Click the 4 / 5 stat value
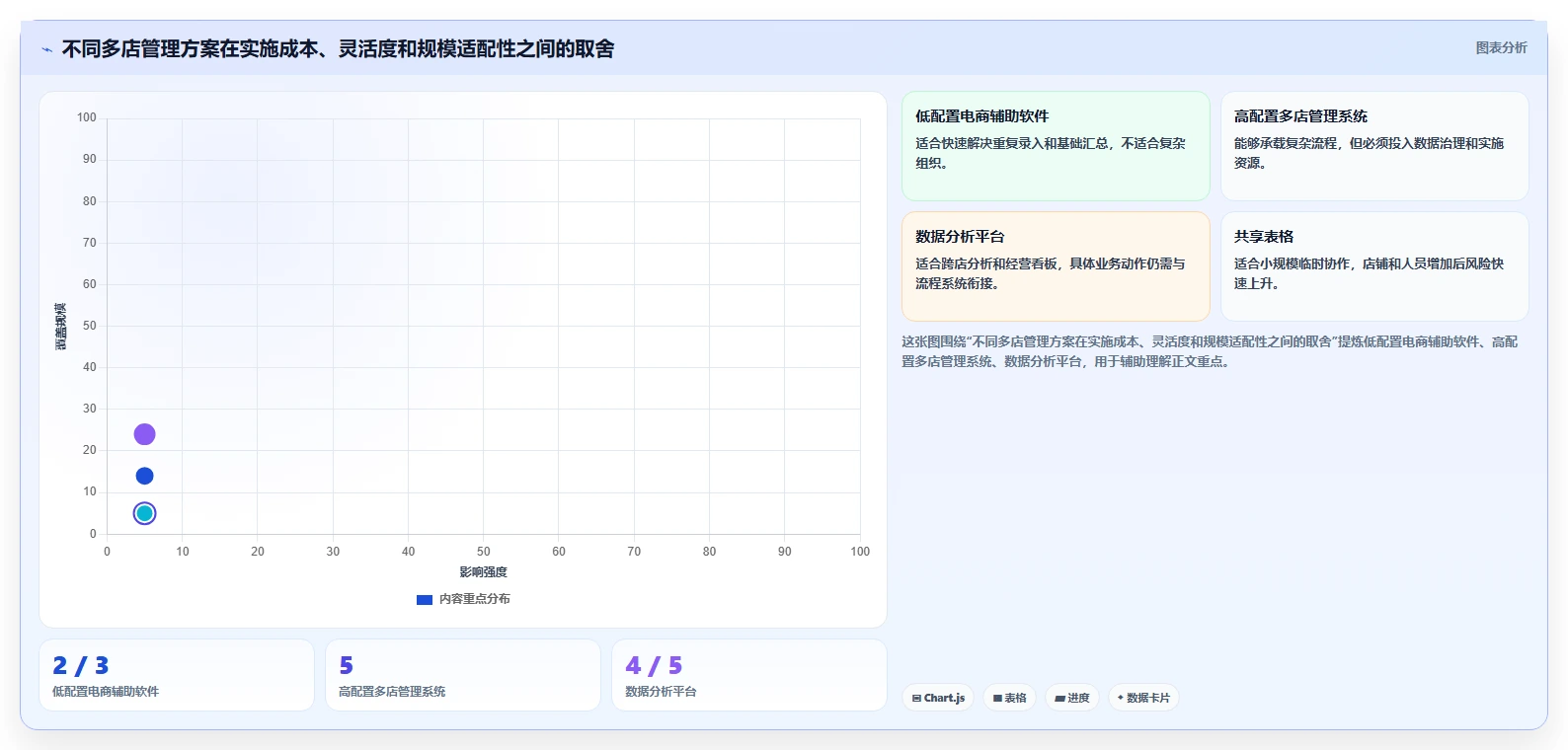The image size is (1568, 750). click(x=654, y=666)
